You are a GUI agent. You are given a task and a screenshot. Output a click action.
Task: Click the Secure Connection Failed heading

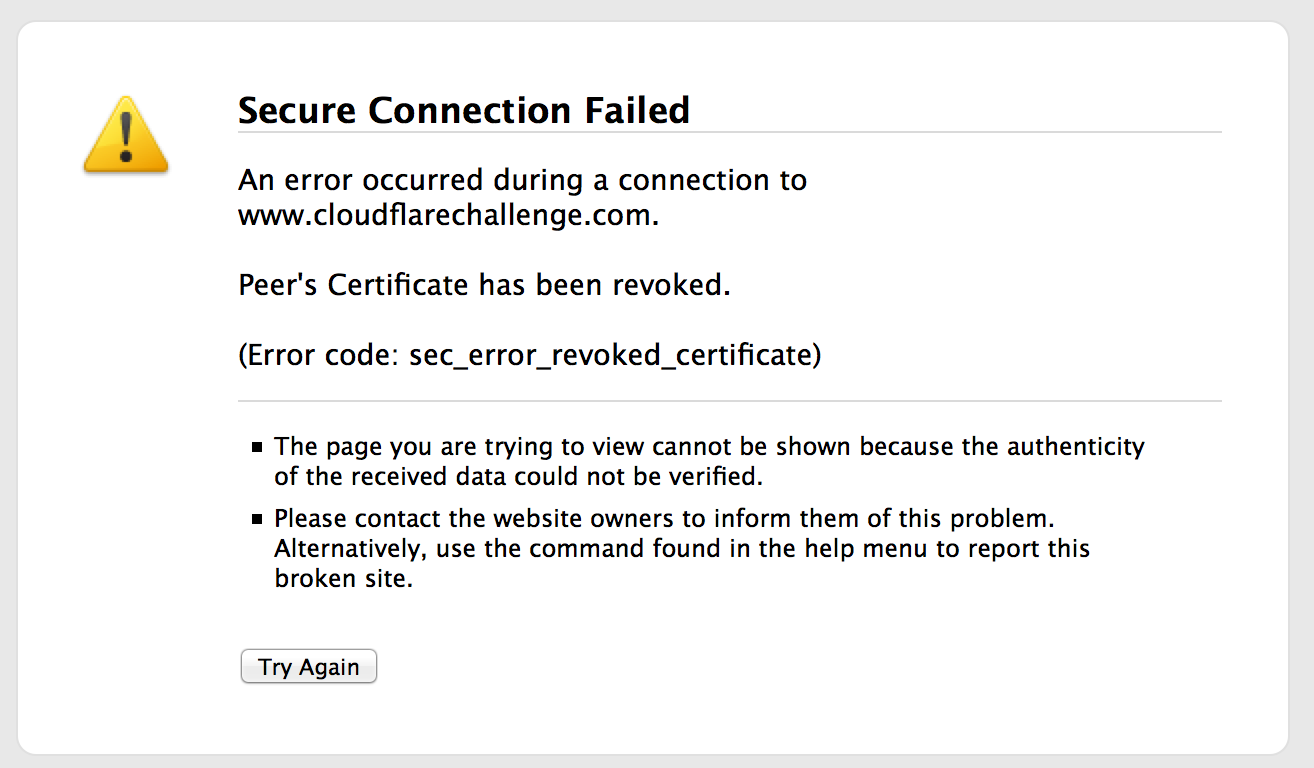click(x=464, y=110)
